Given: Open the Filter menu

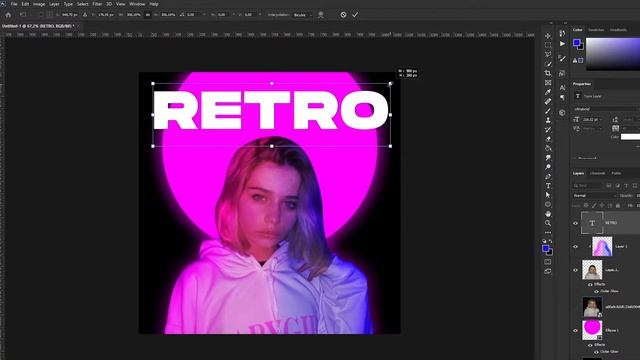Looking at the screenshot, I should [97, 4].
